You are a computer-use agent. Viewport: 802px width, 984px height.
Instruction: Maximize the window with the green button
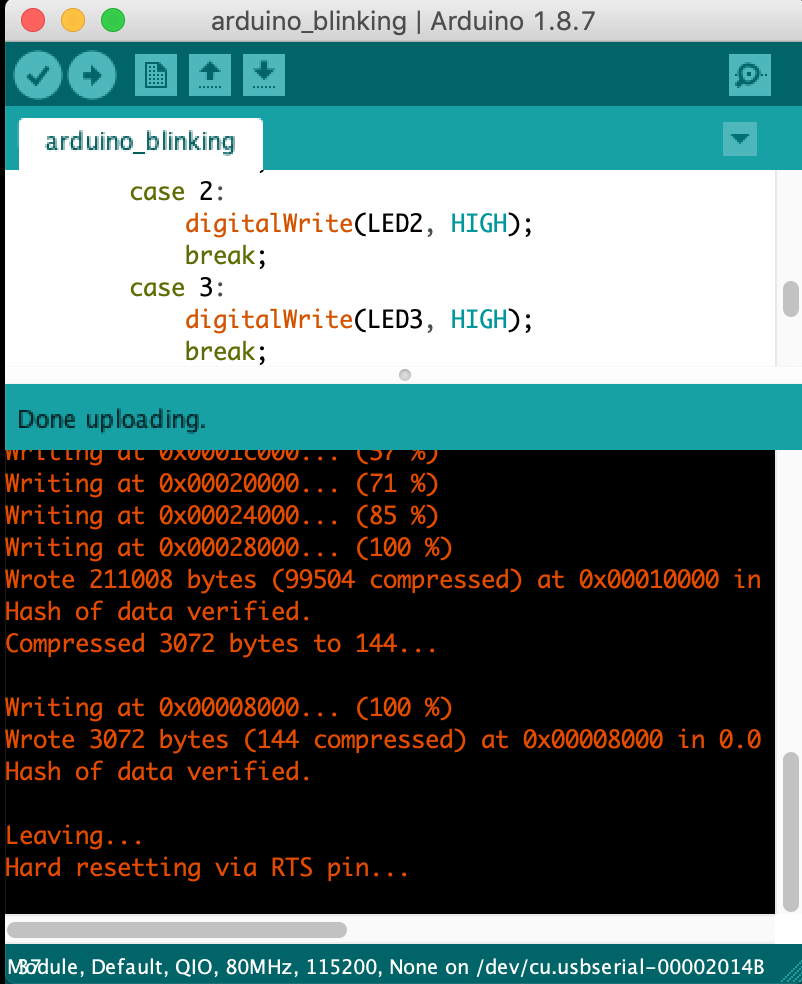tap(113, 20)
